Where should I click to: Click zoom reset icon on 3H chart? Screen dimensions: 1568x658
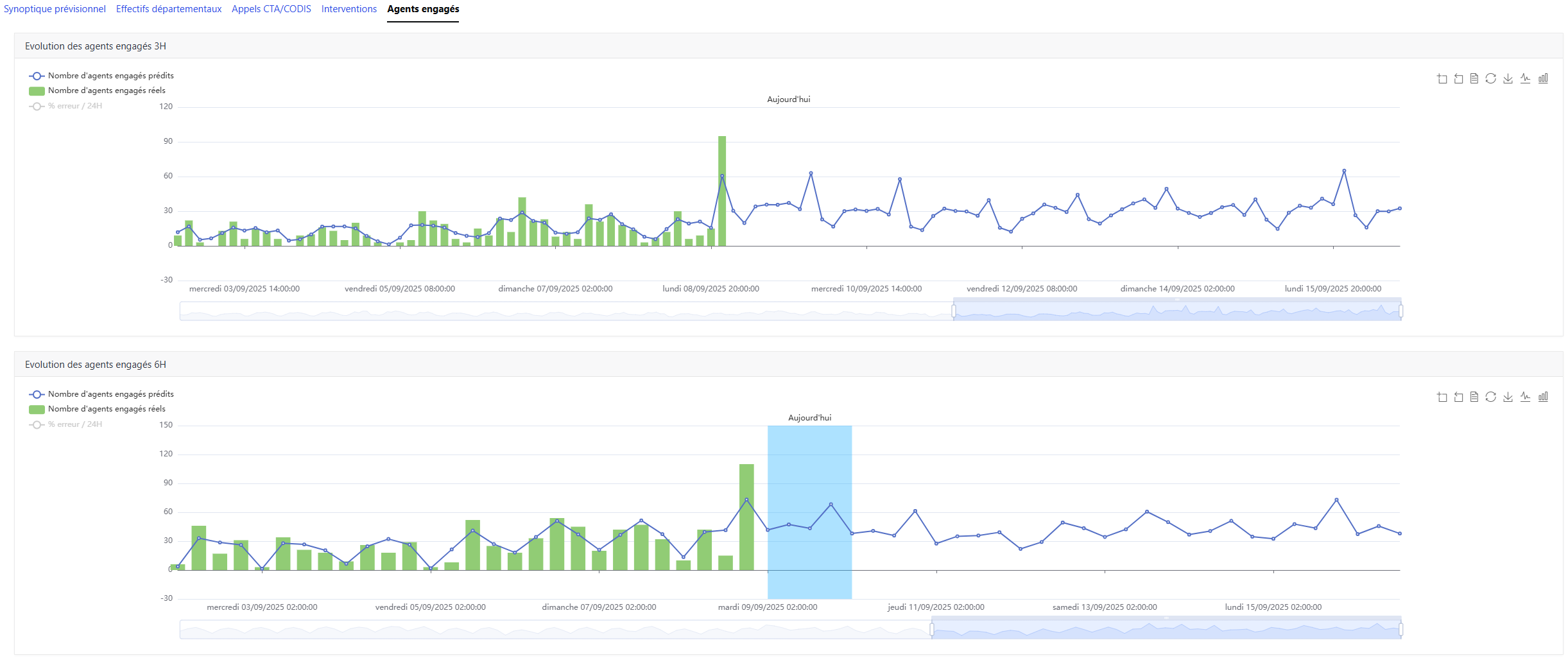pos(1458,78)
